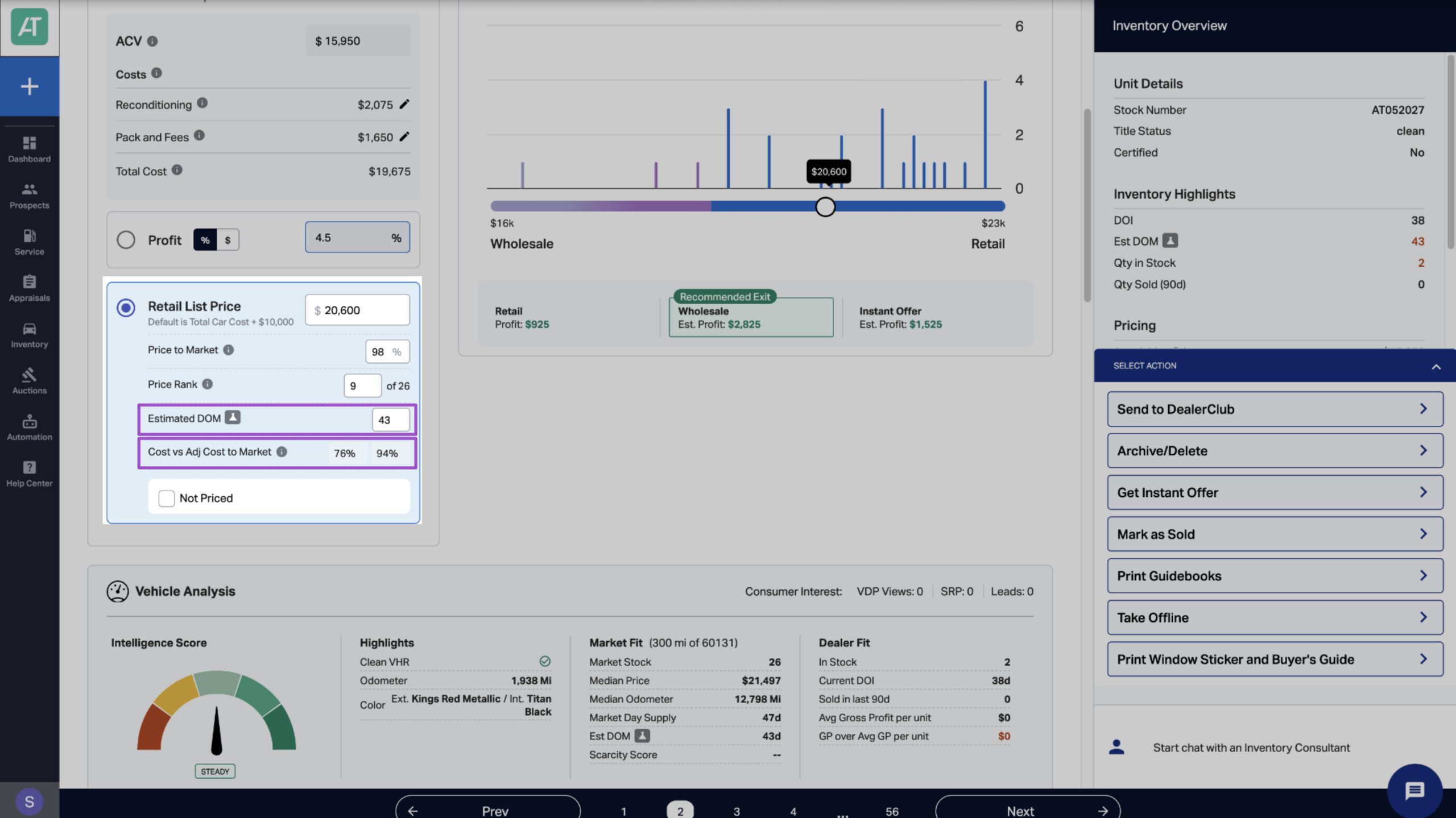Viewport: 1456px width, 818px height.
Task: Click the Price Rank info icon
Action: coord(208,384)
